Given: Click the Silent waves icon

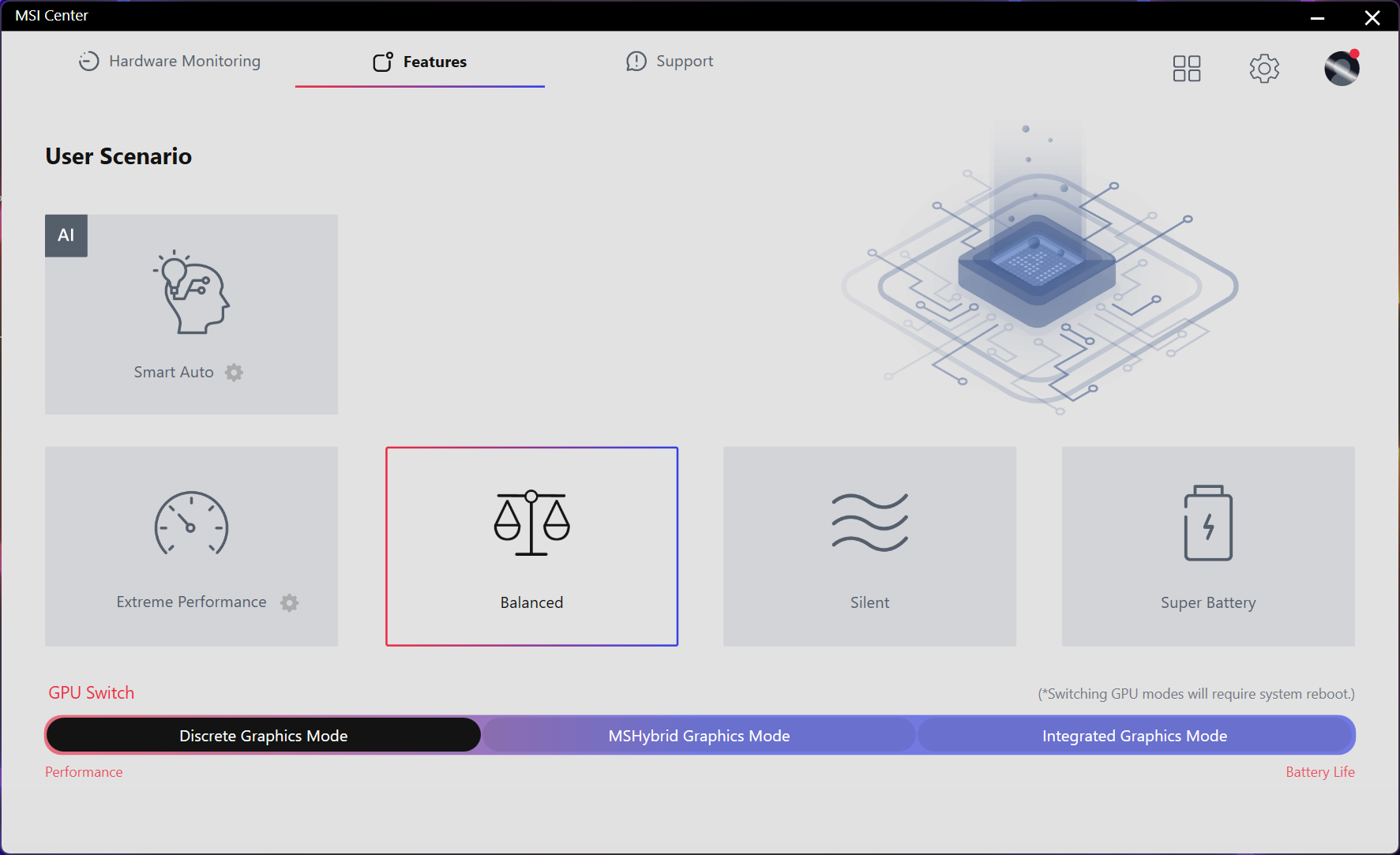Looking at the screenshot, I should (869, 523).
